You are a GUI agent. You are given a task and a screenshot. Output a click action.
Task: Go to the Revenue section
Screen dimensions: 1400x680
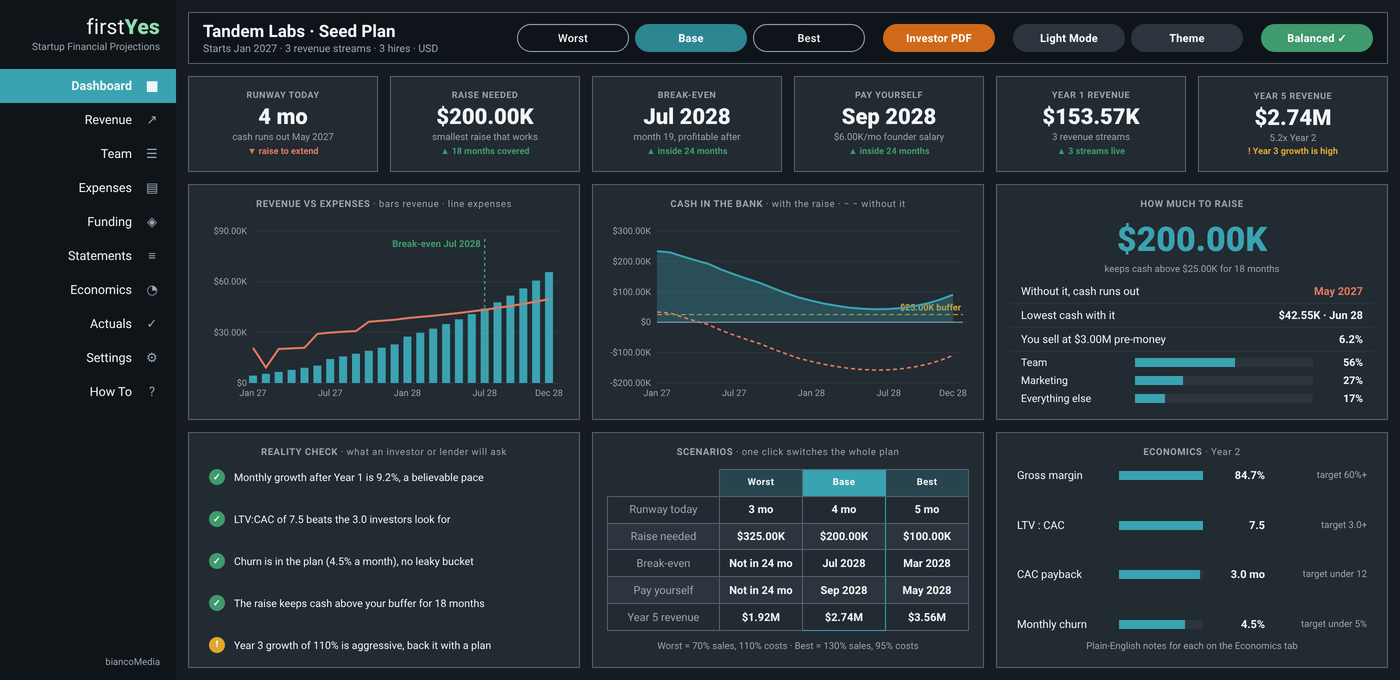point(88,120)
